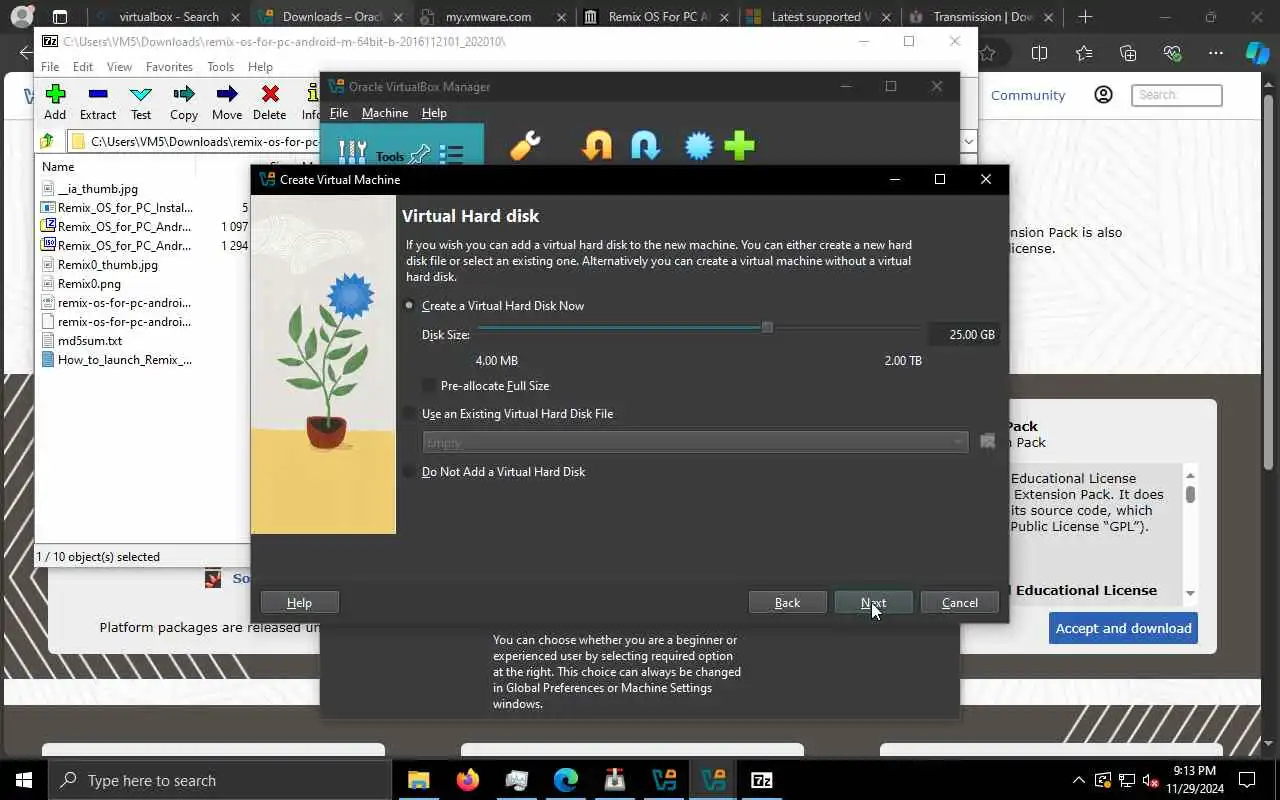
Task: Expand the 7-Zip address path dropdown
Action: (x=968, y=141)
